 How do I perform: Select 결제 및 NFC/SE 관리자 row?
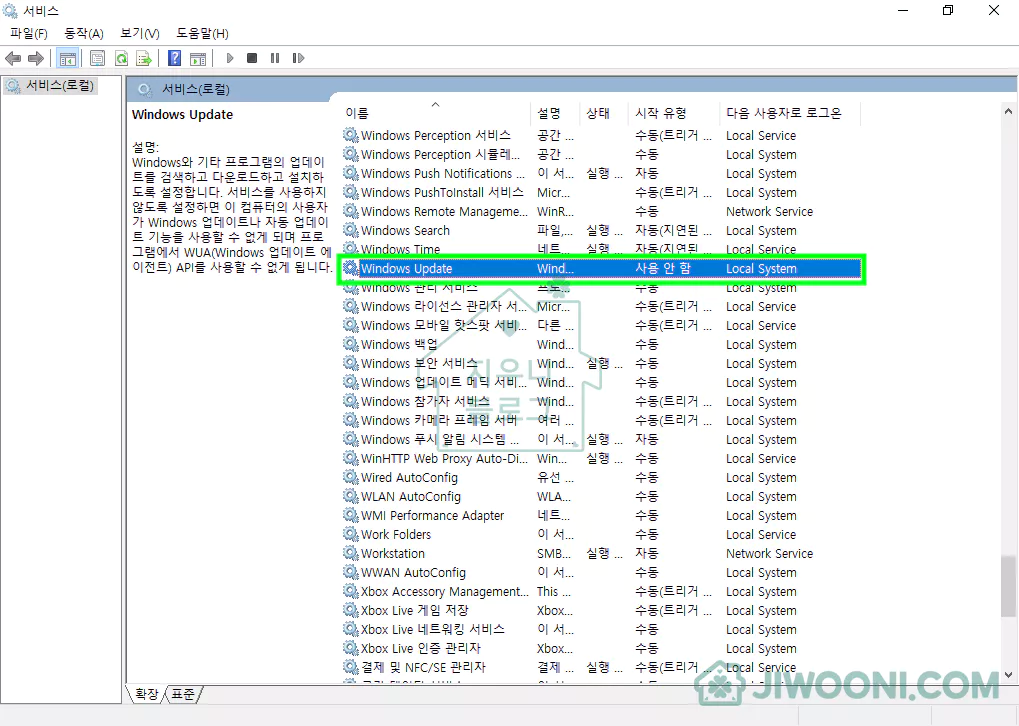tap(601, 668)
